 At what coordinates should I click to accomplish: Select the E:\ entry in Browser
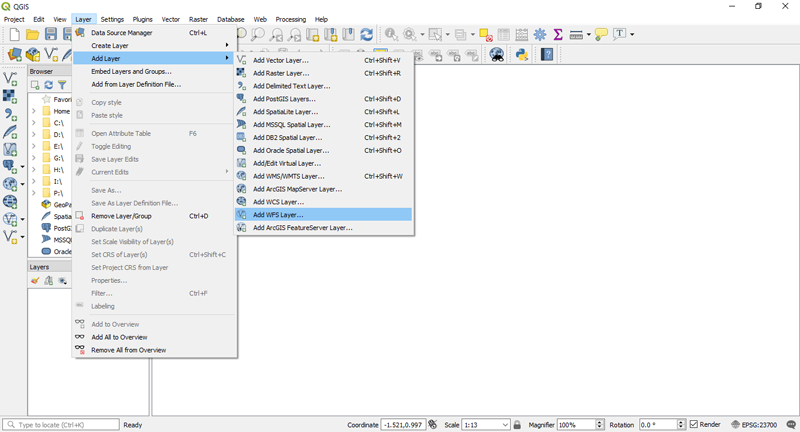[x=58, y=146]
